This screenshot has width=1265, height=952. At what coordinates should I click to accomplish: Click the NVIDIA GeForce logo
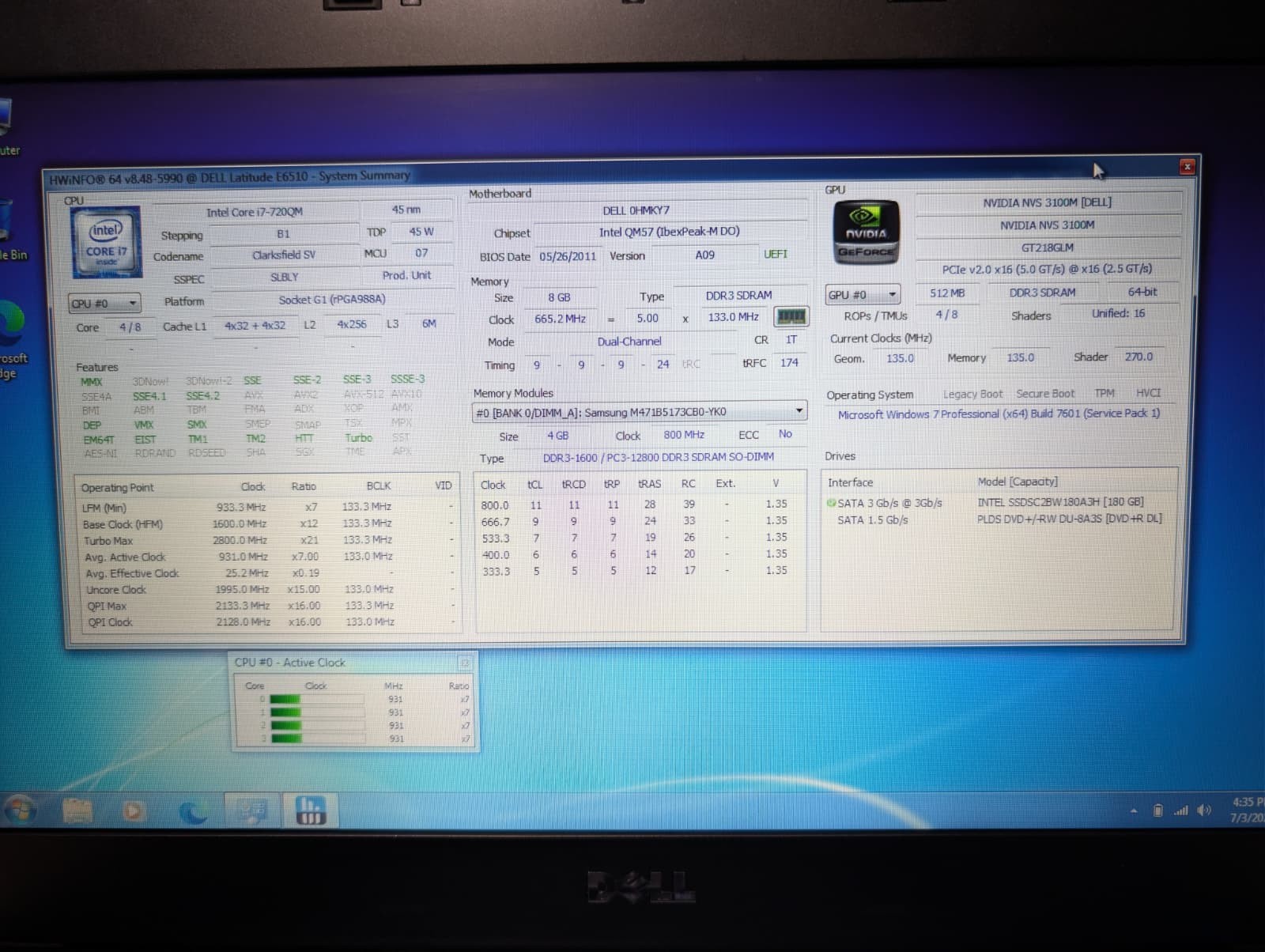[866, 232]
